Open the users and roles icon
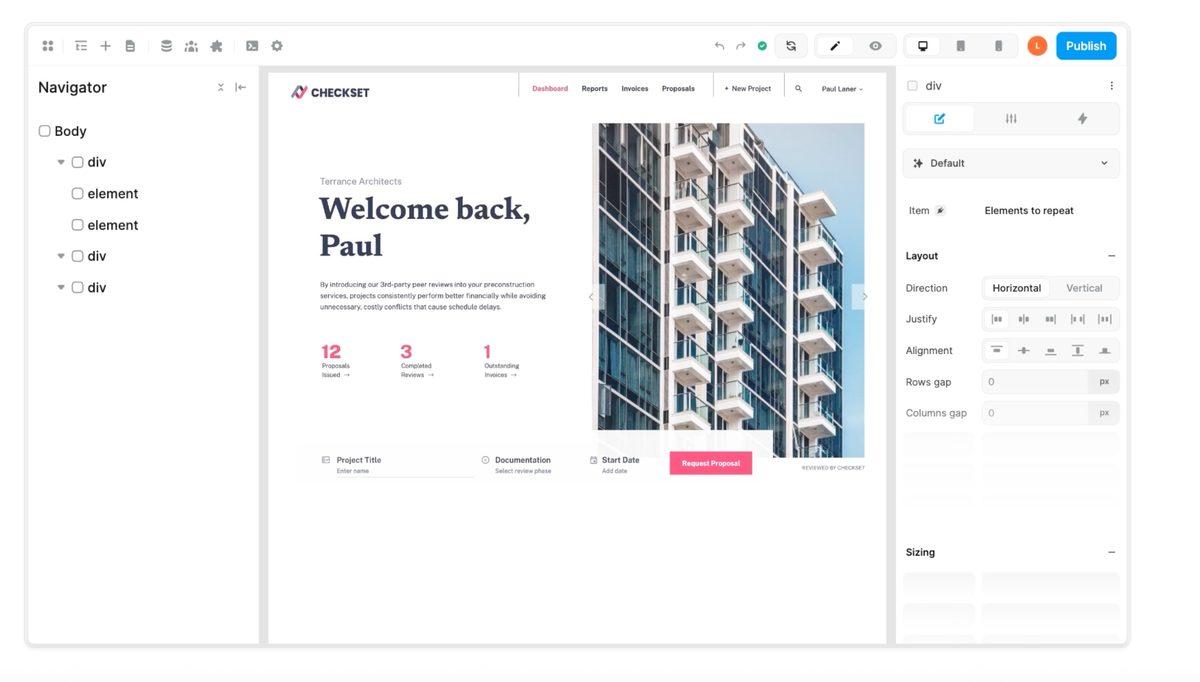Screen dimensions: 1200x682 pos(191,46)
